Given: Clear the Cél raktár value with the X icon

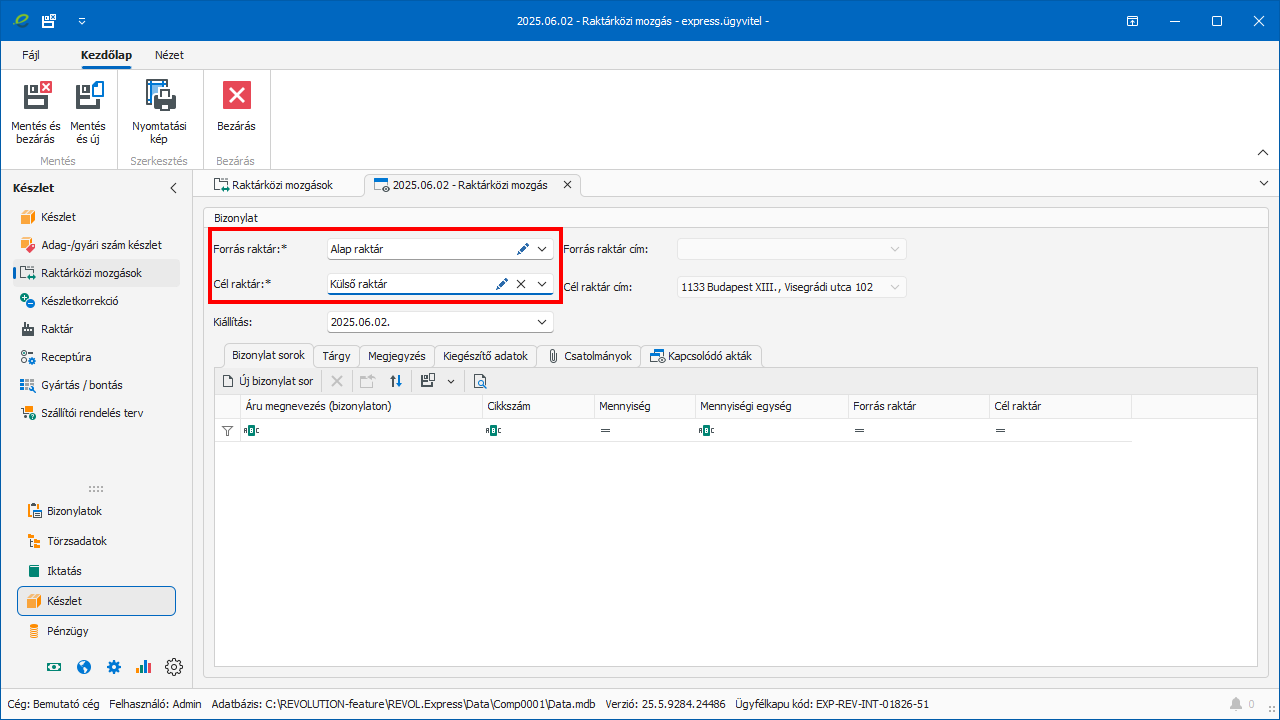Looking at the screenshot, I should point(521,284).
